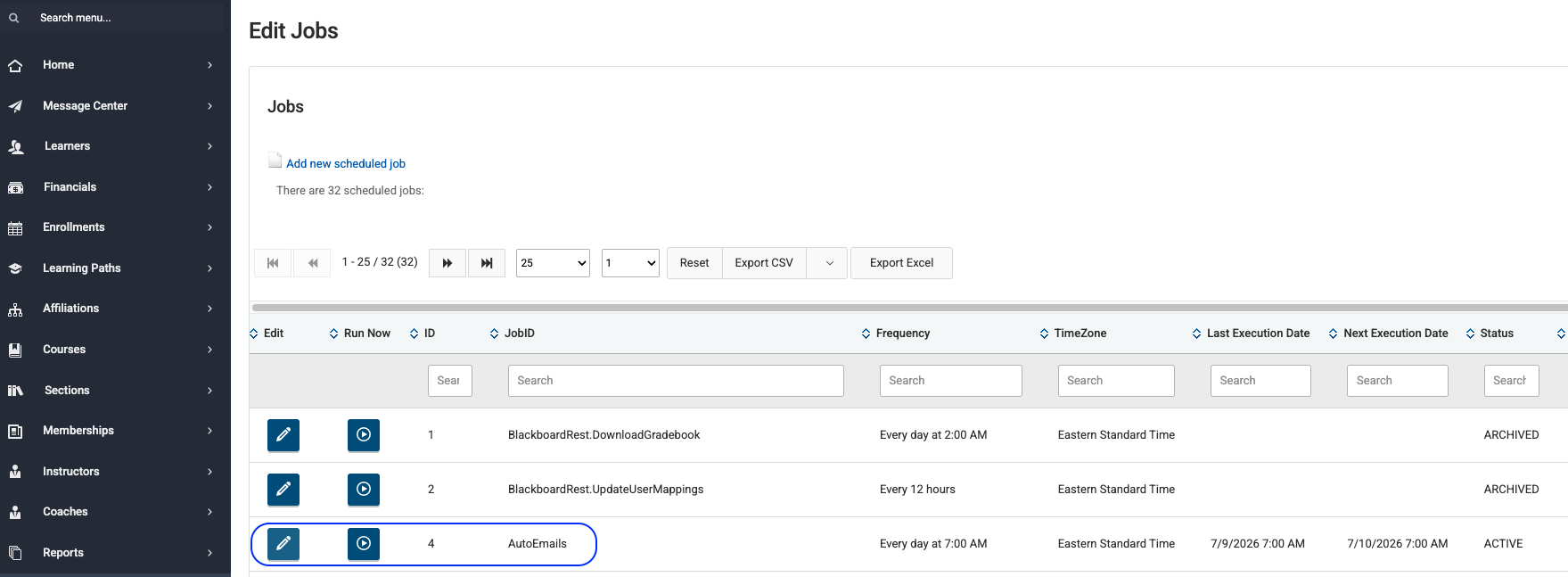Viewport: 1568px width, 577px height.
Task: Run the BlackboardRest.UpdateUserMappings job now
Action: [364, 490]
